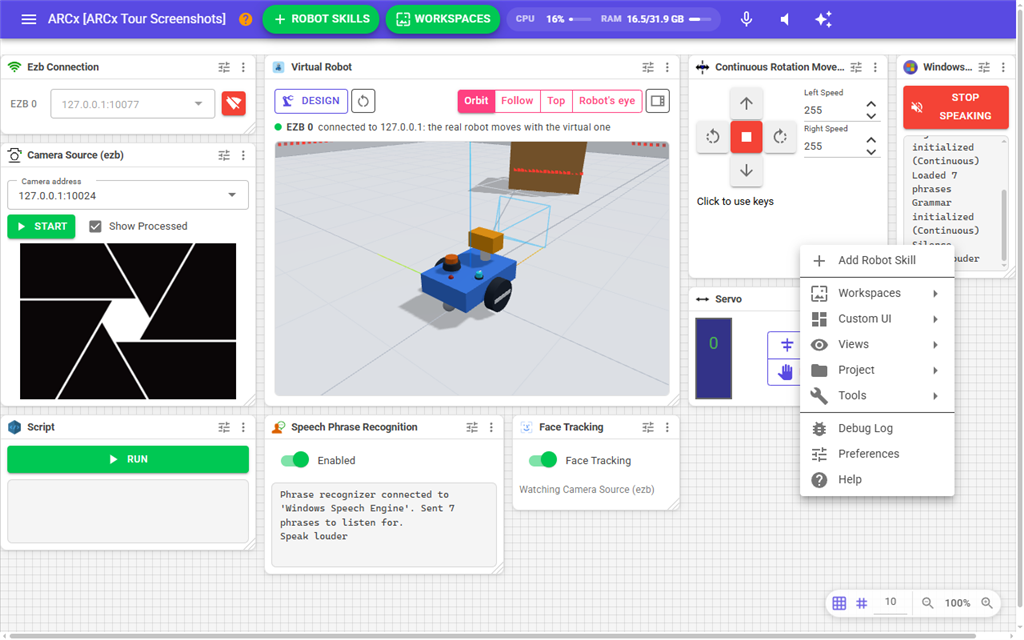This screenshot has width=1024, height=640.
Task: Expand the Custom UI submenu
Action: pos(877,319)
